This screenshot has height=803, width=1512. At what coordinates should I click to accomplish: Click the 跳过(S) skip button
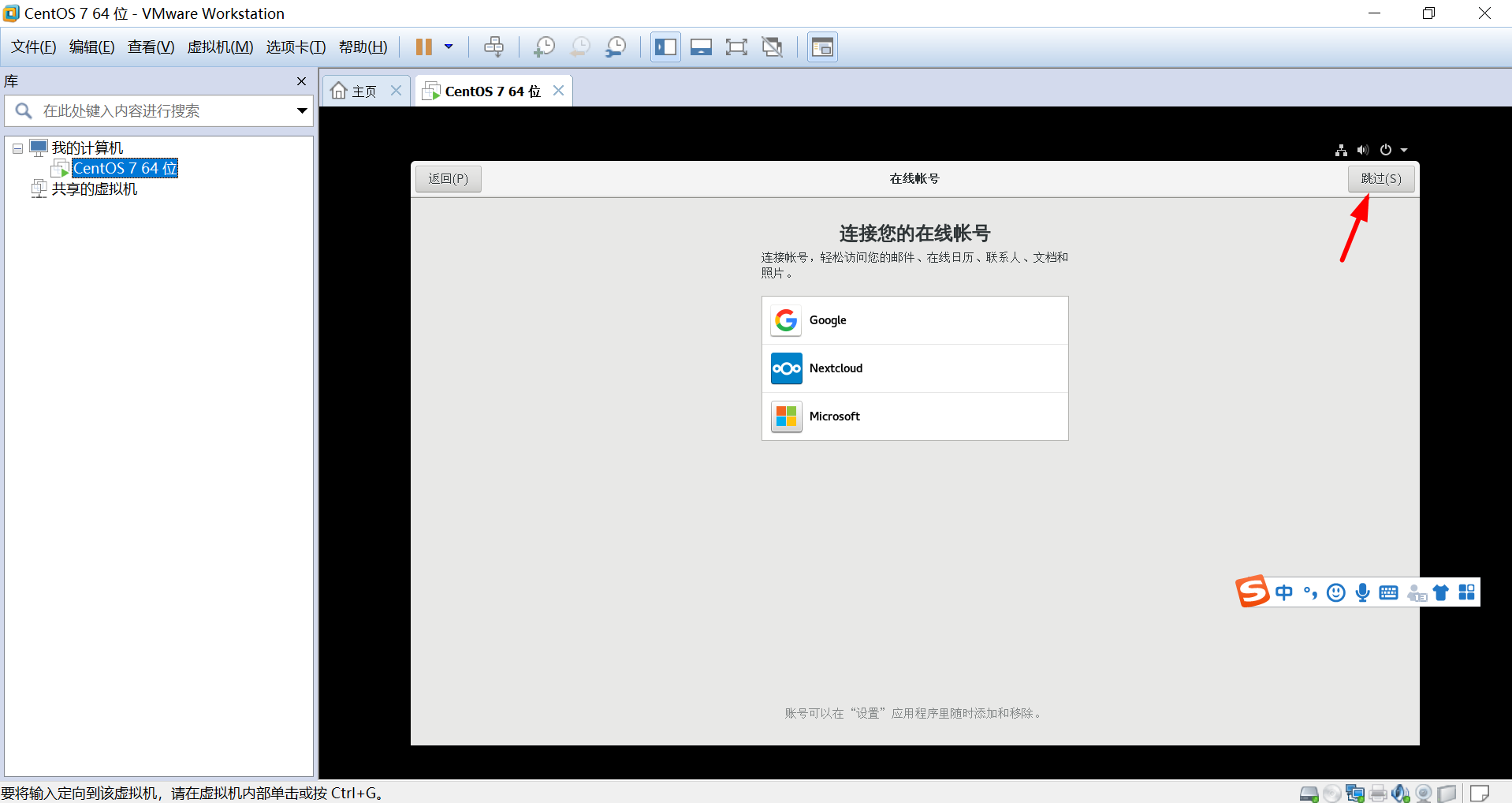tap(1381, 179)
